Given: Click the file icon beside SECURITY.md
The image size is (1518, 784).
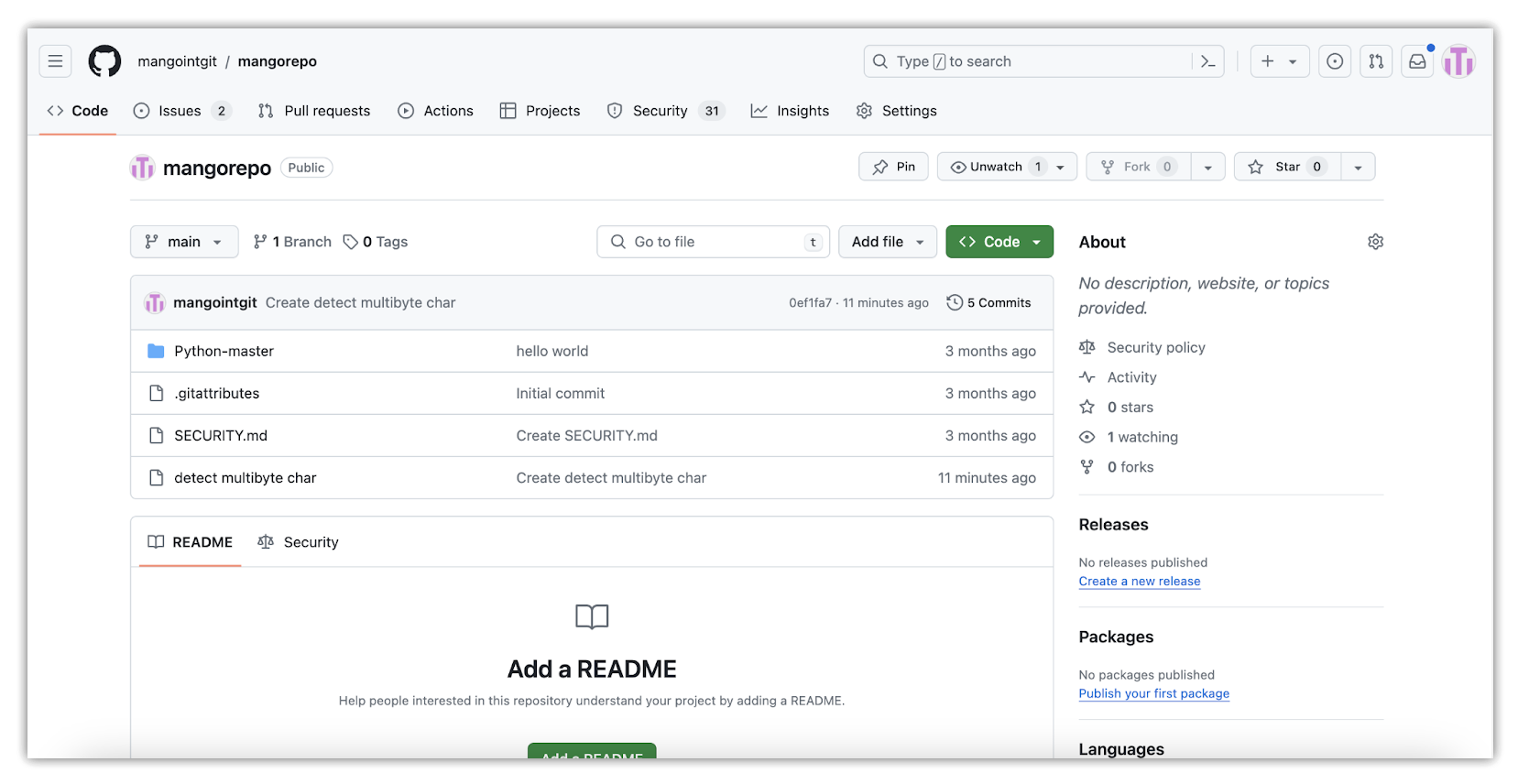Looking at the screenshot, I should coord(156,435).
